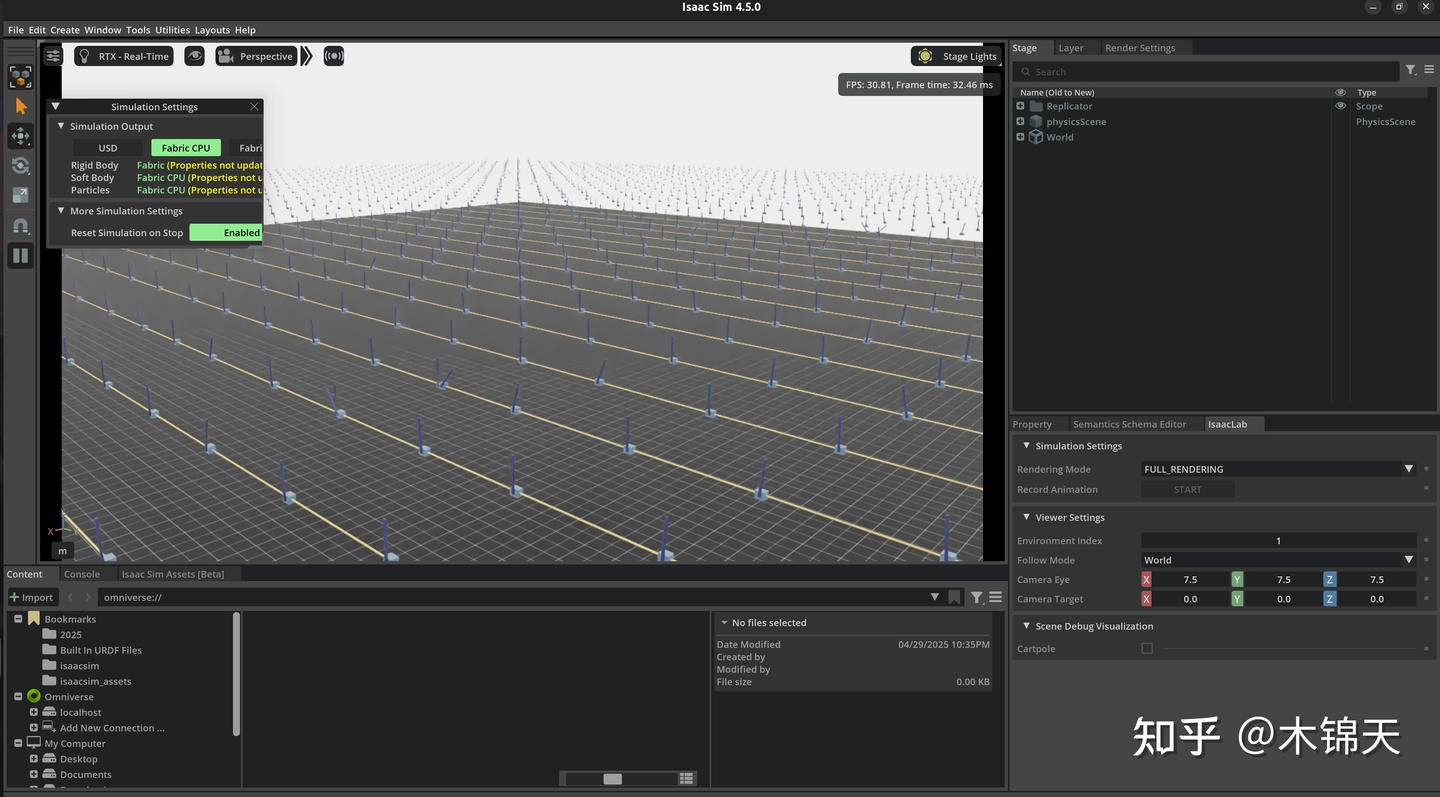
Task: Toggle Reset Simulation on Stop Enabled
Action: pos(226,232)
